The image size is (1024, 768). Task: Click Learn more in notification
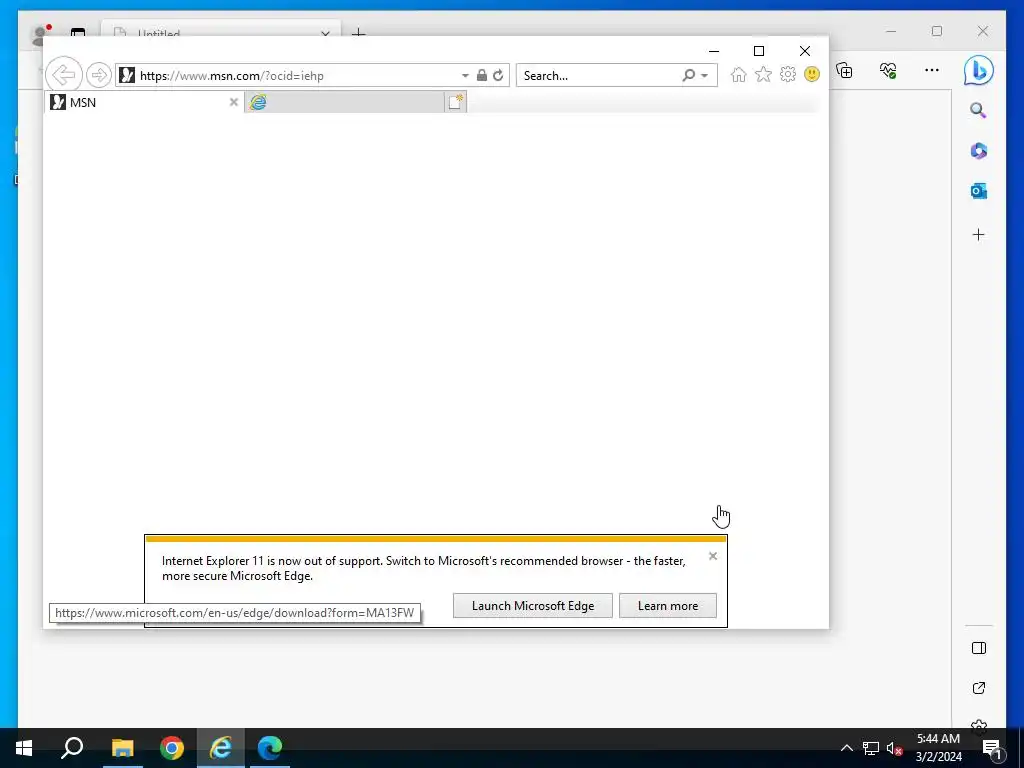667,605
